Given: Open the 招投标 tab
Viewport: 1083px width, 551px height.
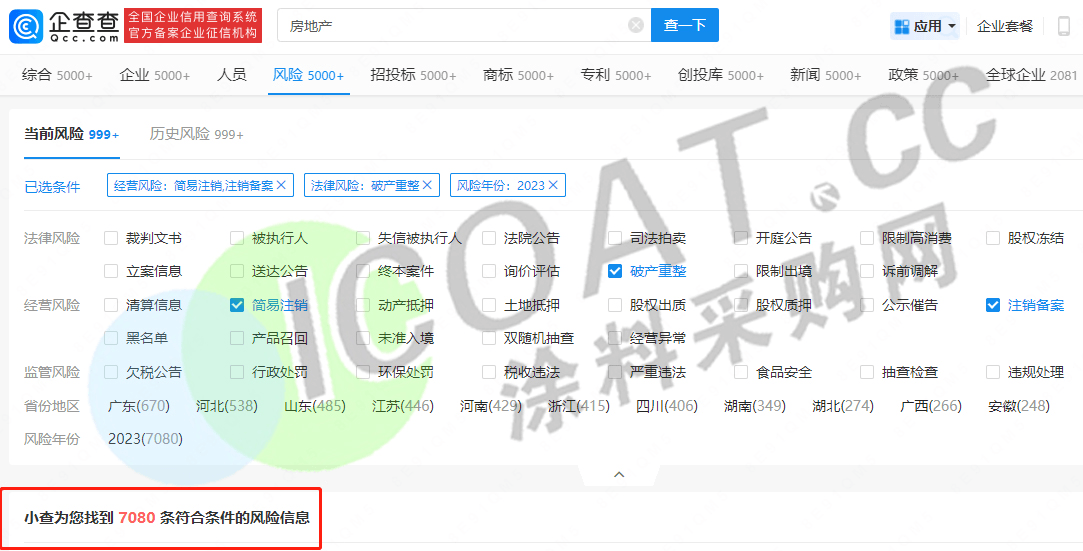Looking at the screenshot, I should click(x=412, y=75).
